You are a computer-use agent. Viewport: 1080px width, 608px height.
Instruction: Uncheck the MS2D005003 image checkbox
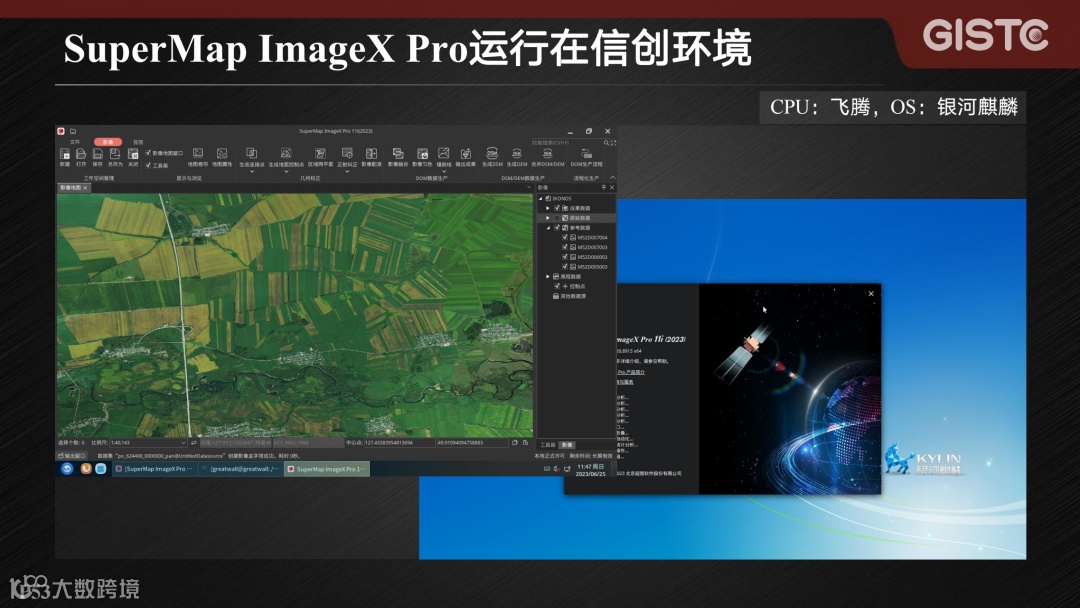(565, 266)
